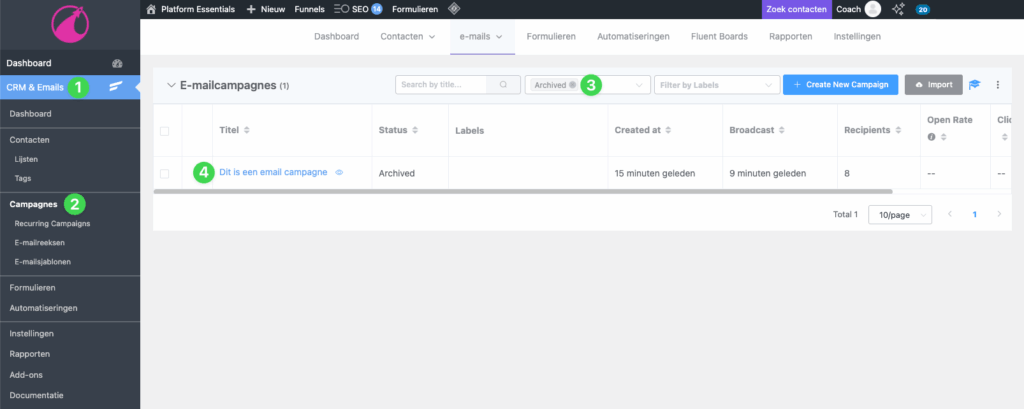Sort by Titel column sort arrows
This screenshot has height=409, width=1024.
(x=247, y=130)
